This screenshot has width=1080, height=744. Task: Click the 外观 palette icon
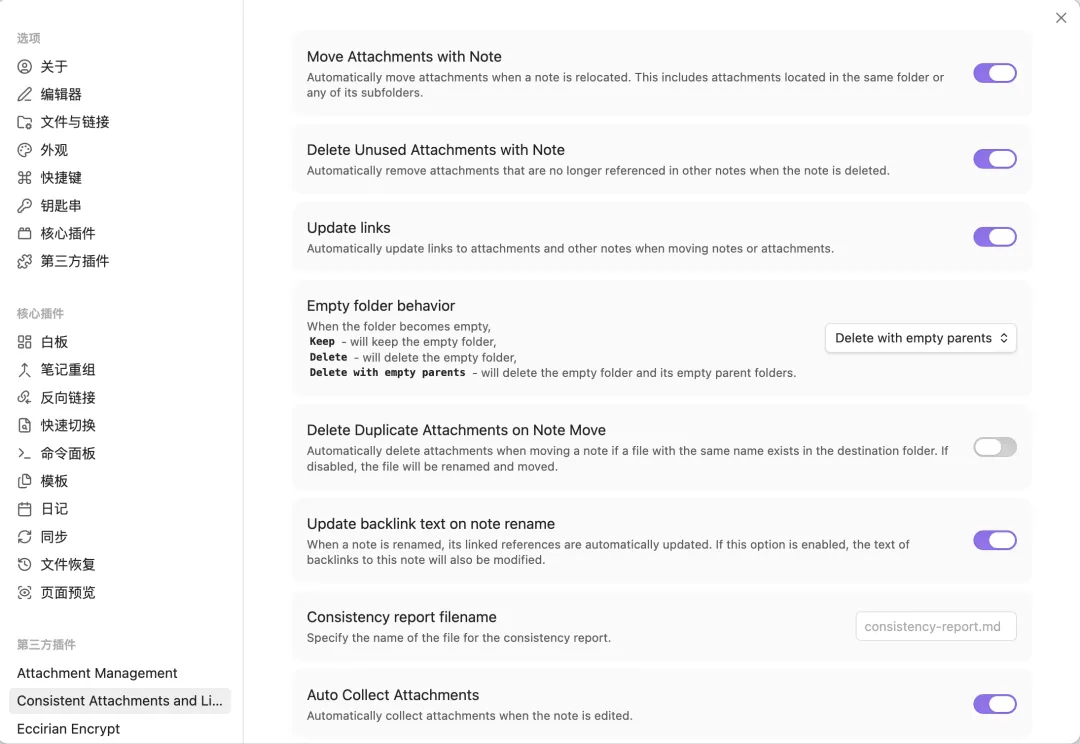tap(25, 150)
